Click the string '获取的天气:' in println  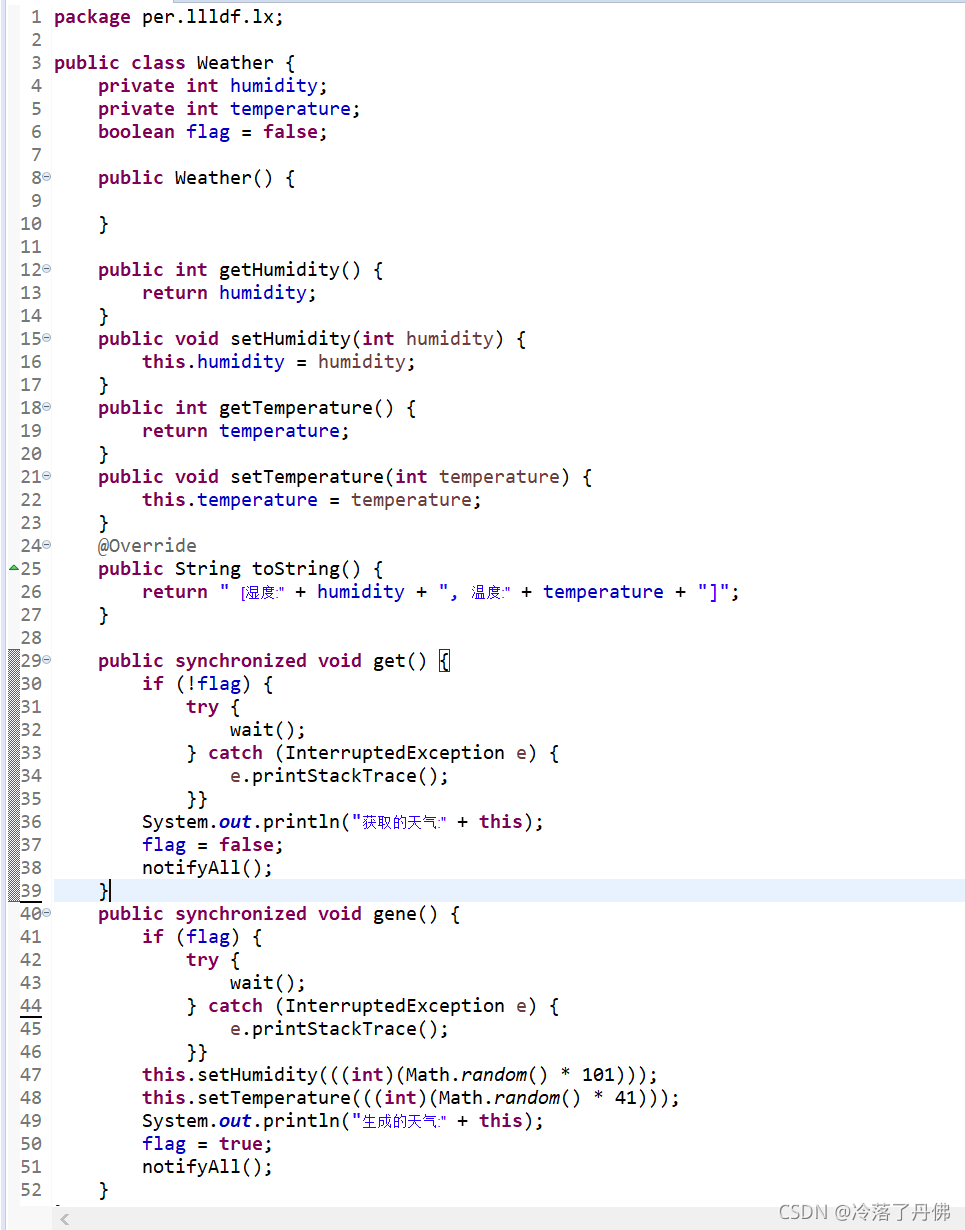(398, 822)
